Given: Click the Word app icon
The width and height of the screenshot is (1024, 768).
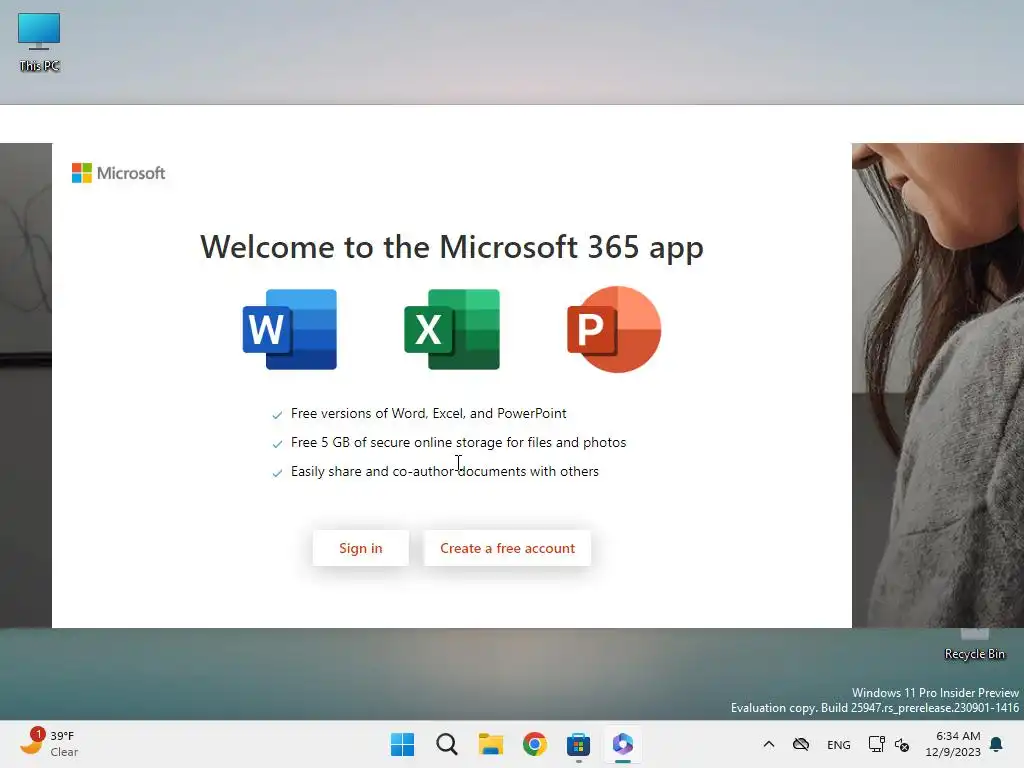Looking at the screenshot, I should pyautogui.click(x=290, y=330).
